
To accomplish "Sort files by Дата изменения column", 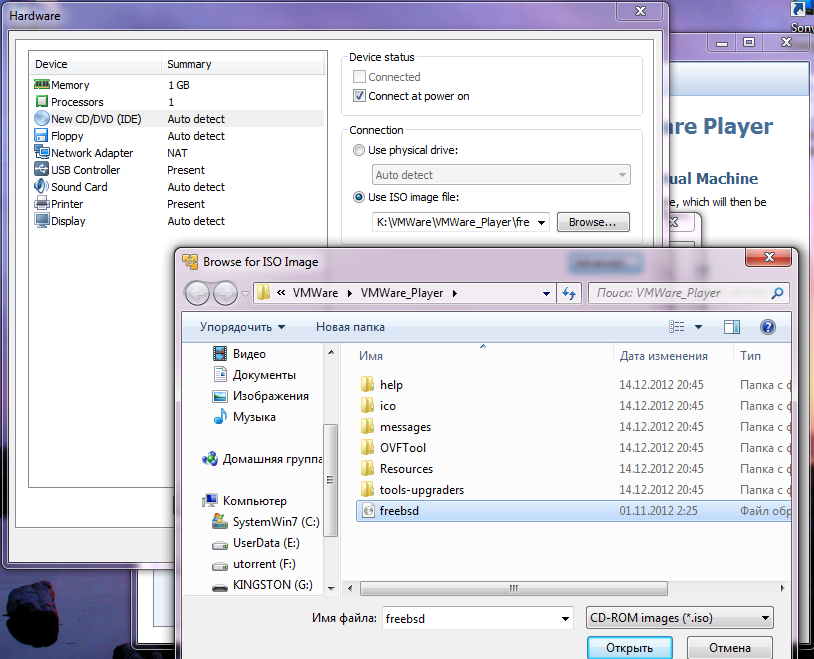I will [x=673, y=356].
